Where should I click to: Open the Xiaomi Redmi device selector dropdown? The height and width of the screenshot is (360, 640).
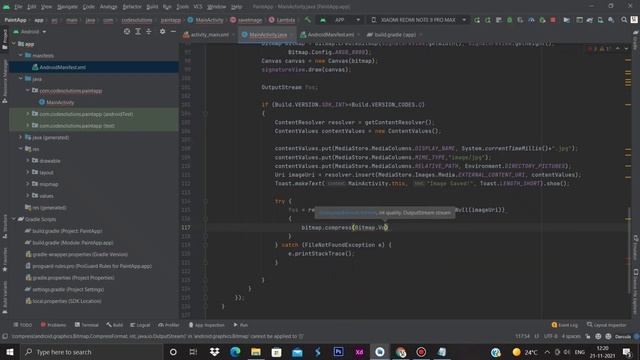[x=418, y=20]
